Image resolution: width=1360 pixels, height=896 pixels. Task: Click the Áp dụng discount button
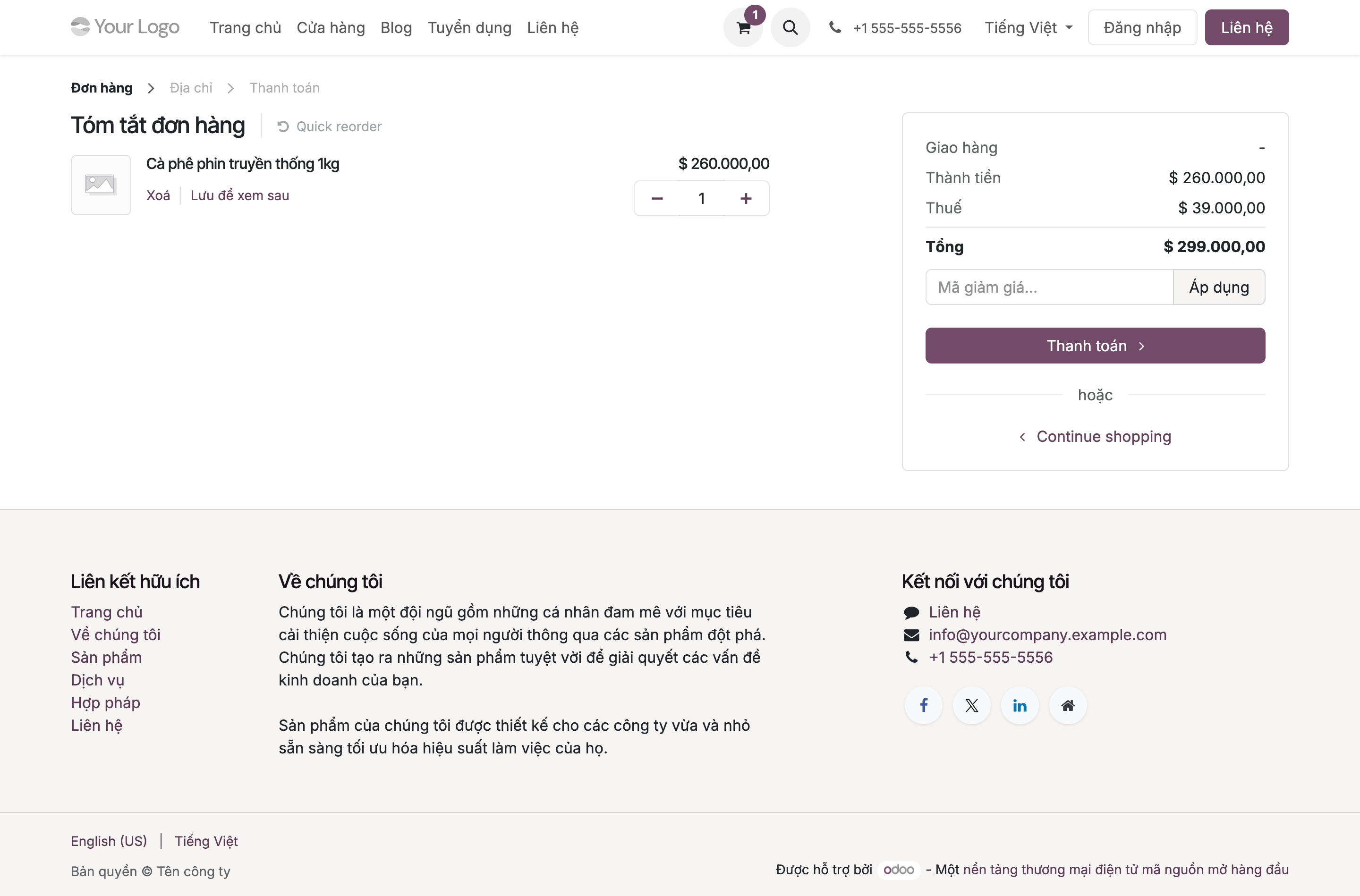coord(1219,287)
